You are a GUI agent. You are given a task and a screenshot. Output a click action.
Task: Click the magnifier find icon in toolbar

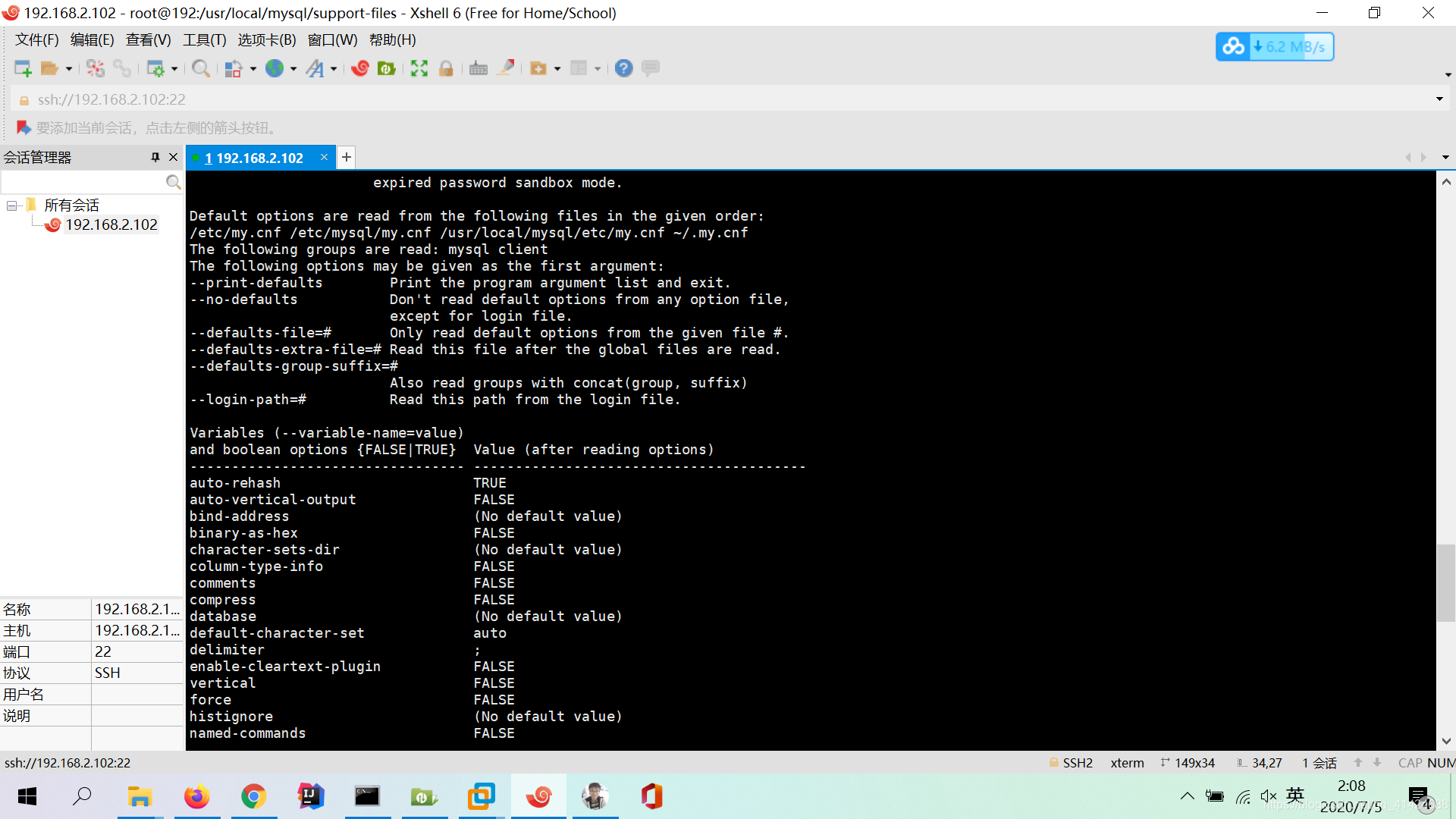pos(200,68)
